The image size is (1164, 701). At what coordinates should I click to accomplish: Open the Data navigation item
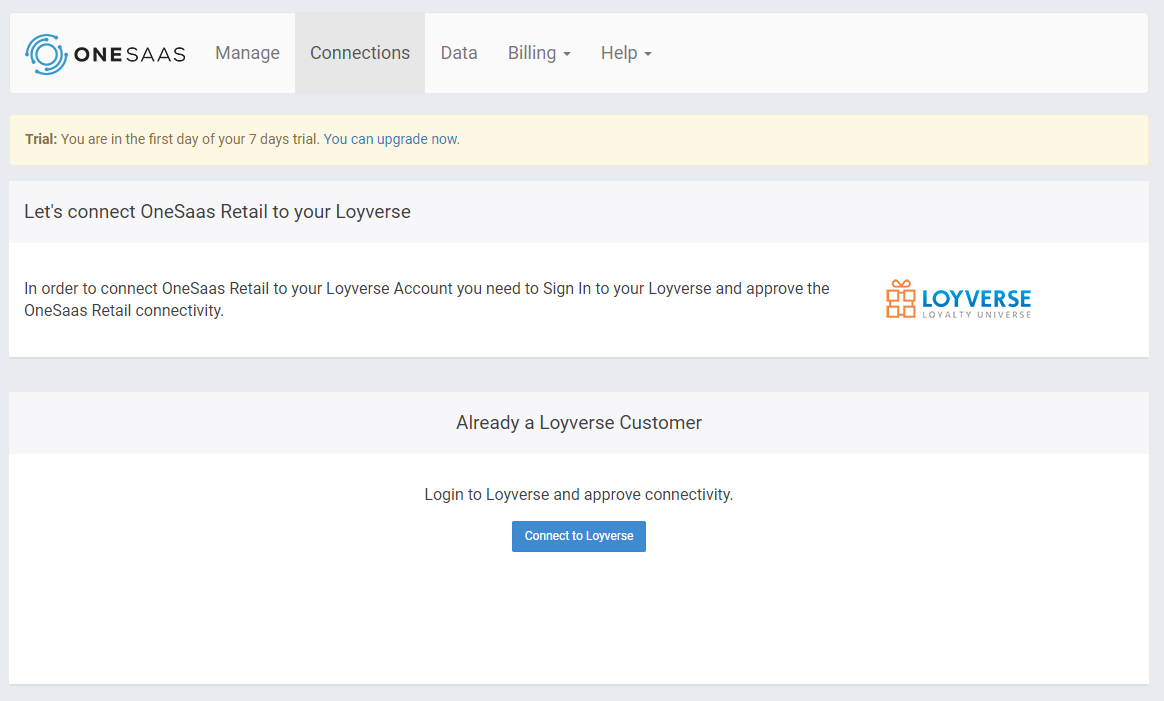tap(459, 53)
